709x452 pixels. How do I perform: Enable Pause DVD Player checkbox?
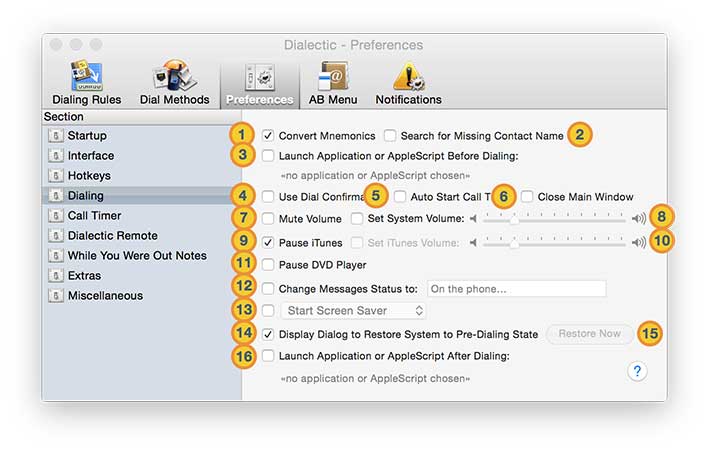[x=268, y=265]
